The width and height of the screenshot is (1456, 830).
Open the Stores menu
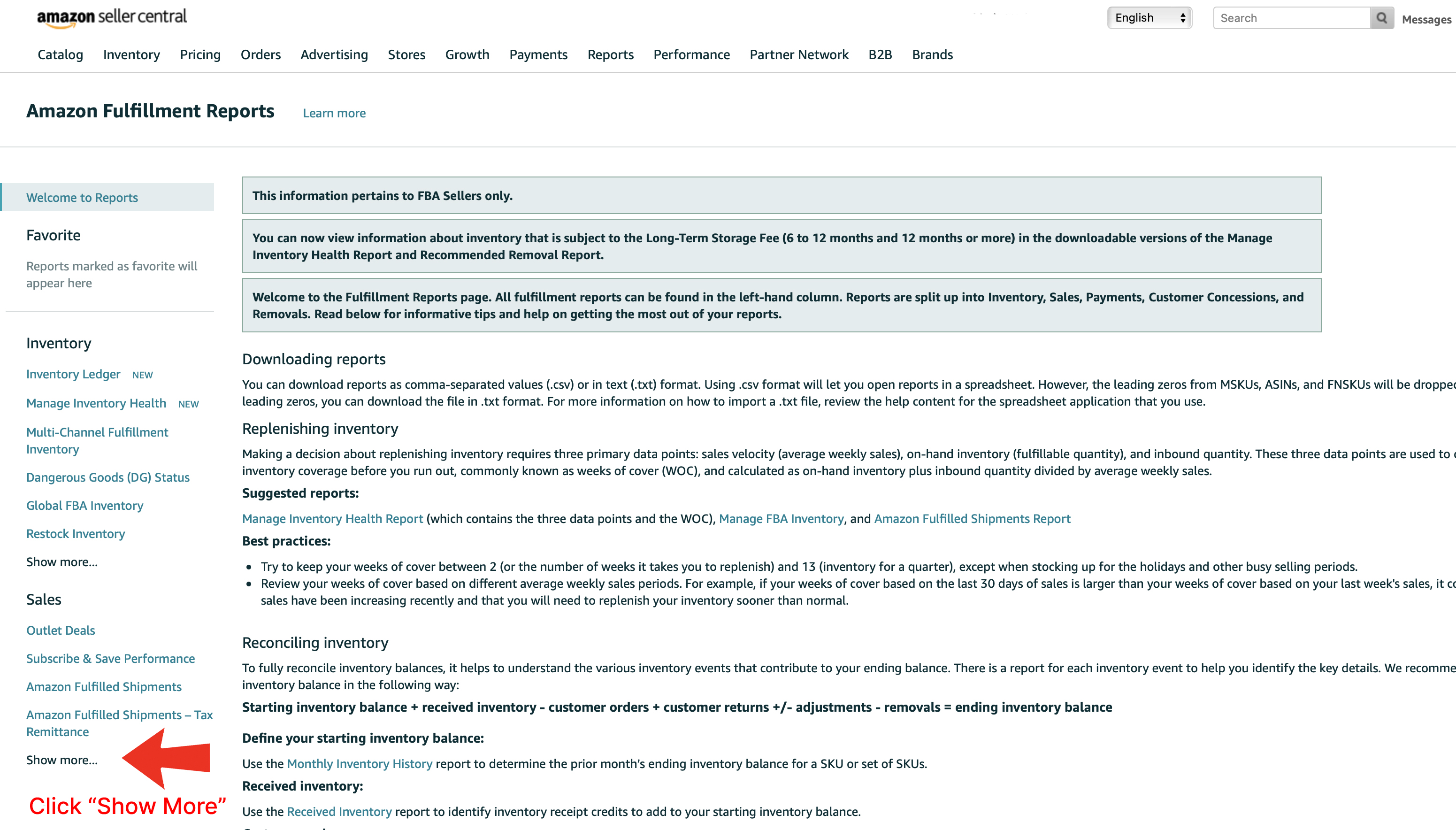[406, 55]
